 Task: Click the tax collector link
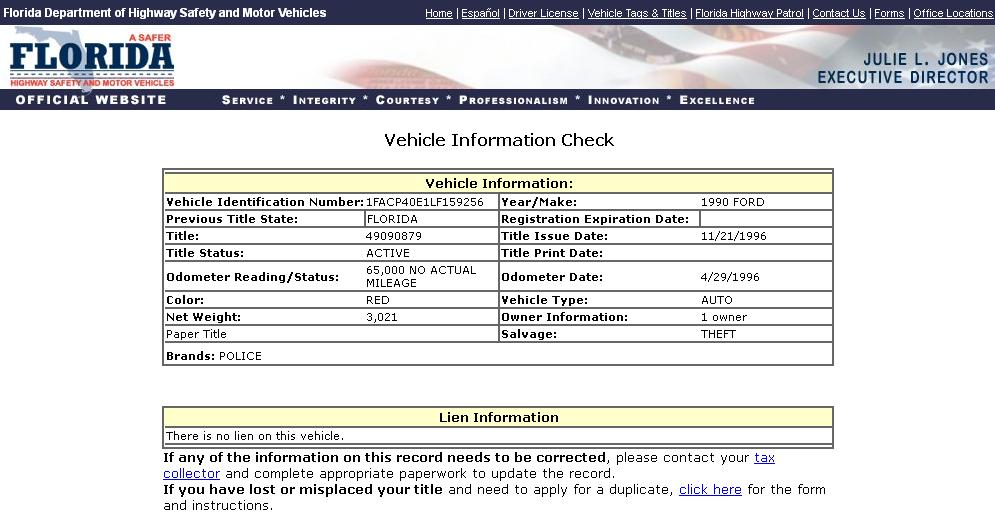[x=764, y=458]
